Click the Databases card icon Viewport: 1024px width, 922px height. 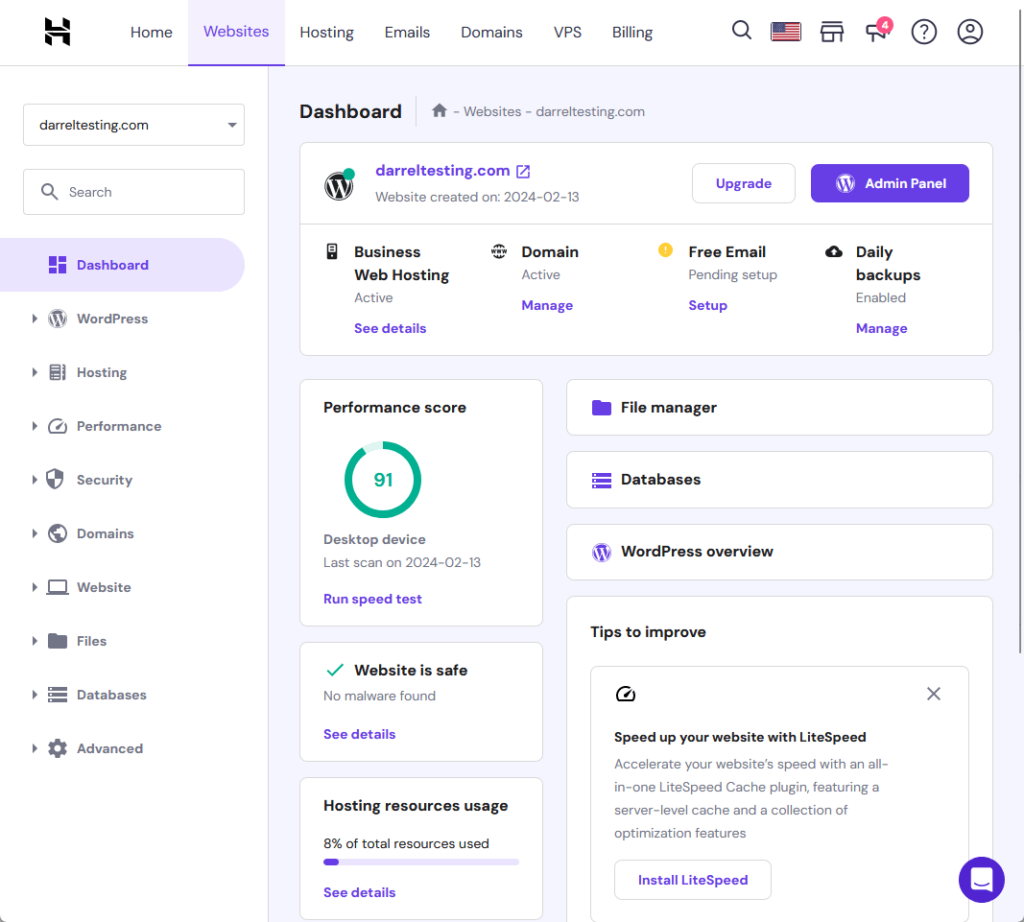(x=601, y=480)
